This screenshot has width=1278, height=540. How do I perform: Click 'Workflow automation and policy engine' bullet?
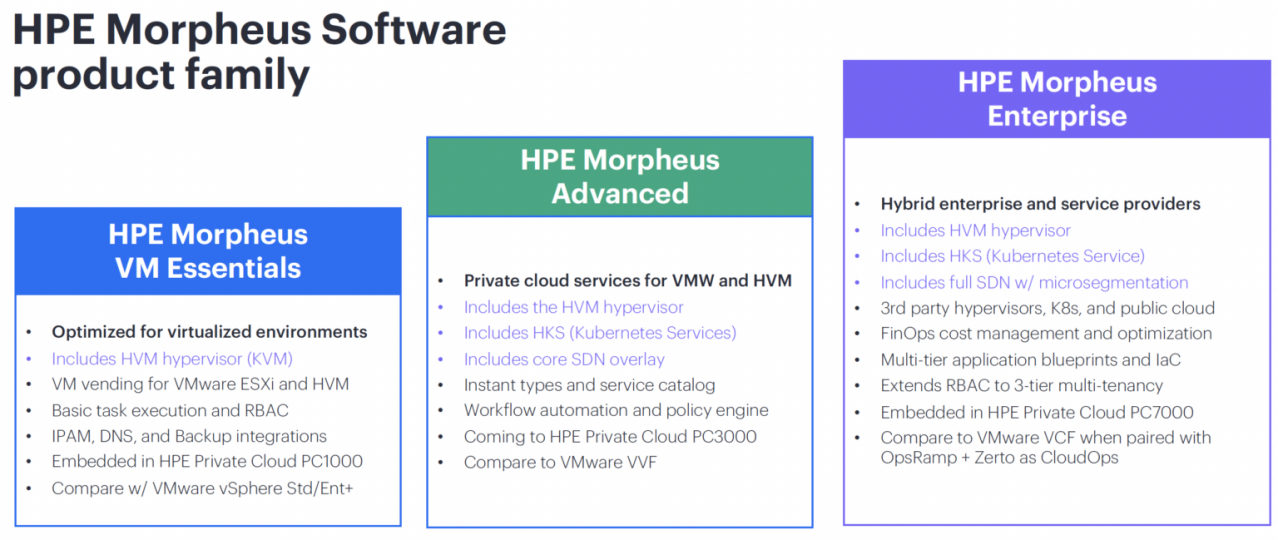tap(616, 411)
